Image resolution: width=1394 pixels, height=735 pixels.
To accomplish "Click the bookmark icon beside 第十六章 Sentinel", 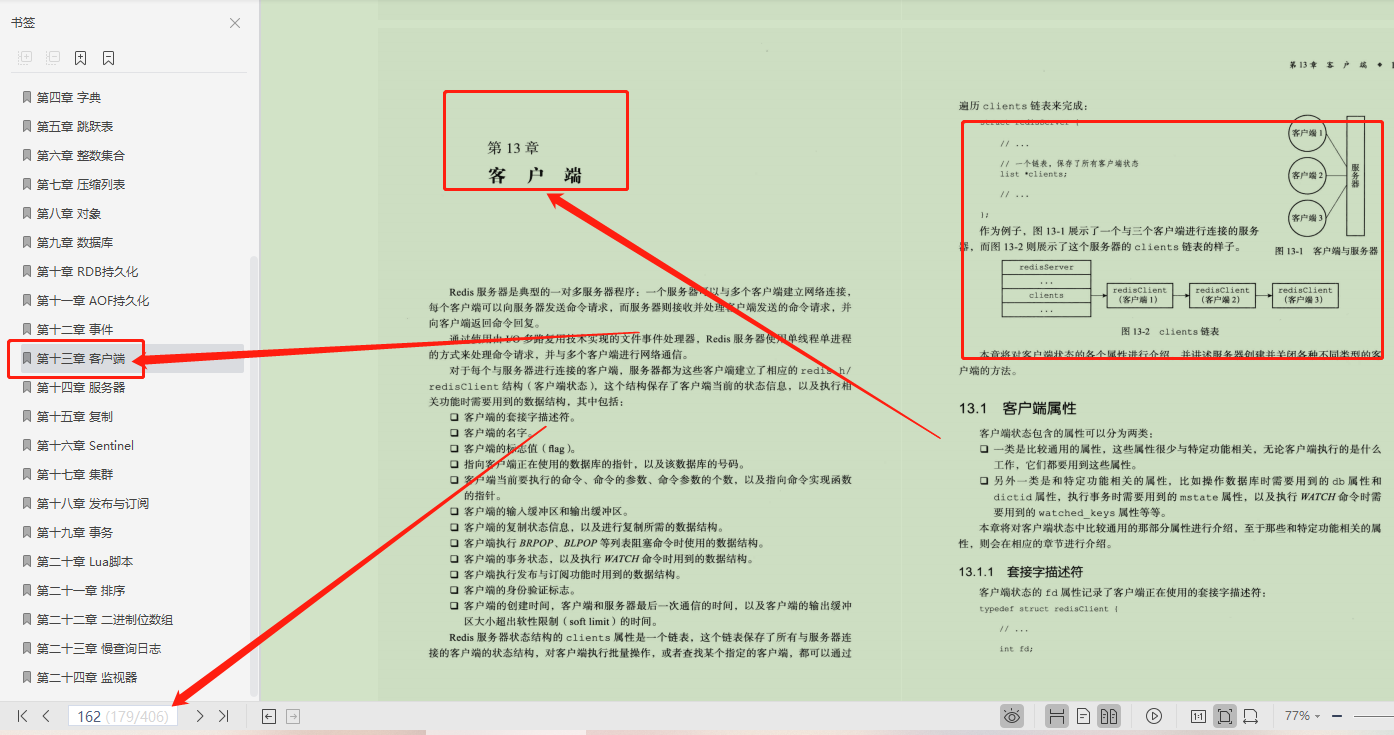I will tap(27, 445).
